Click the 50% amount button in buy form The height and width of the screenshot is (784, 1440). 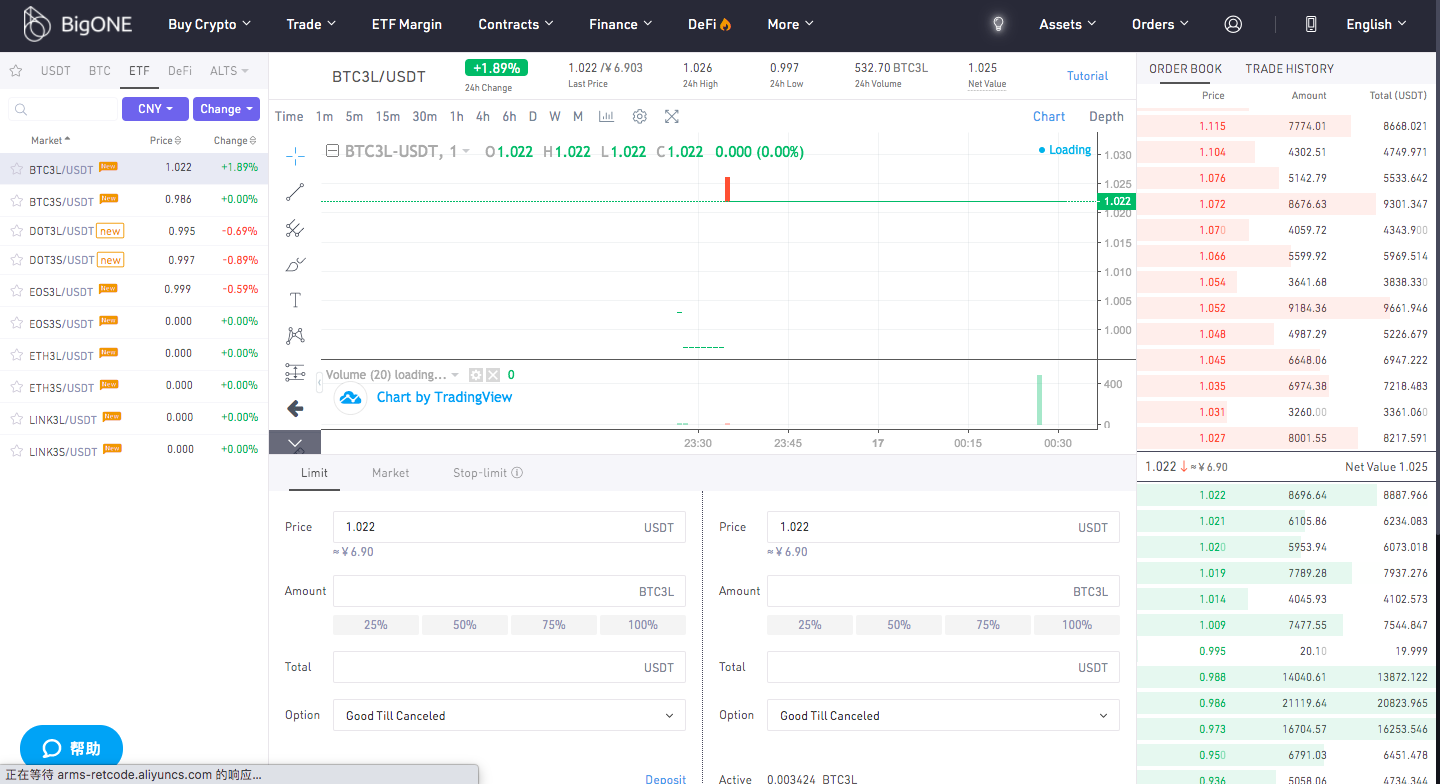pos(464,625)
